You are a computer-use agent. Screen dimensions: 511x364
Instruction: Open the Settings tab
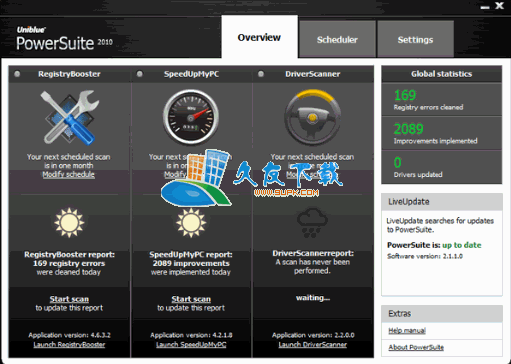[415, 39]
